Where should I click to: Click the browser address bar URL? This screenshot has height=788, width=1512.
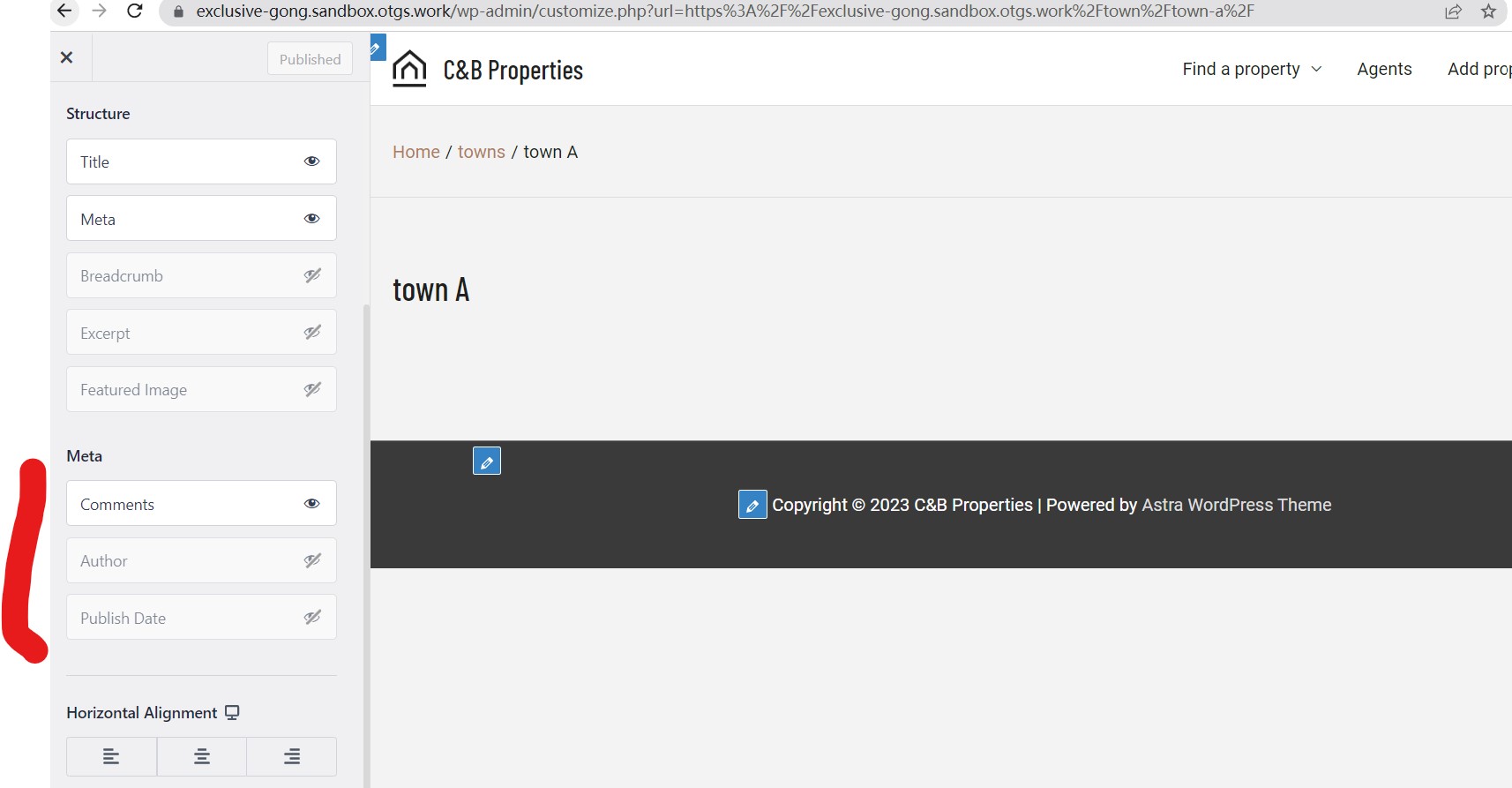(724, 11)
